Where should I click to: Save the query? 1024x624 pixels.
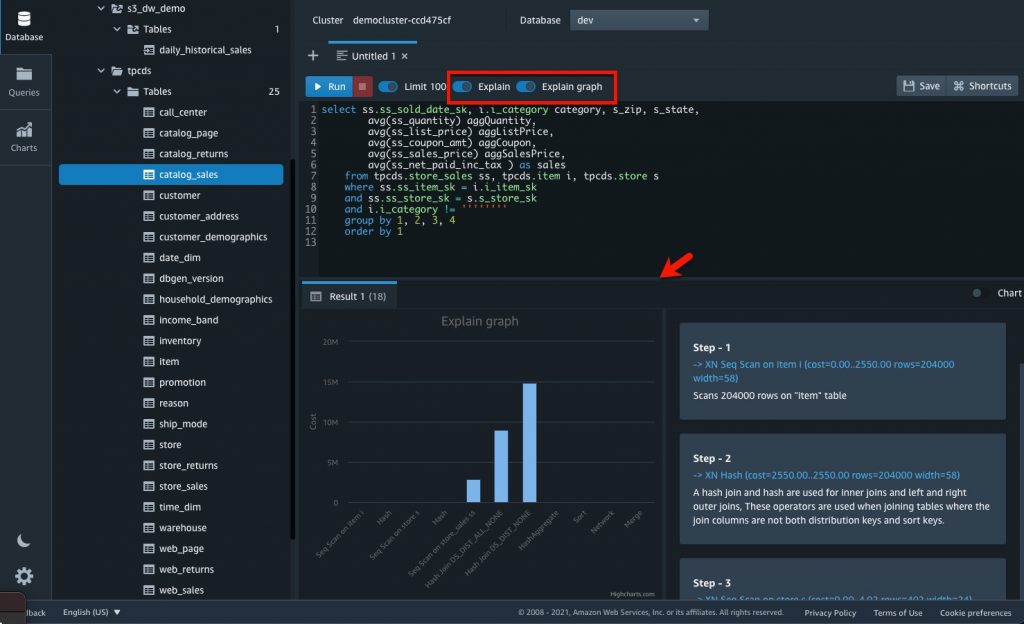coord(921,86)
